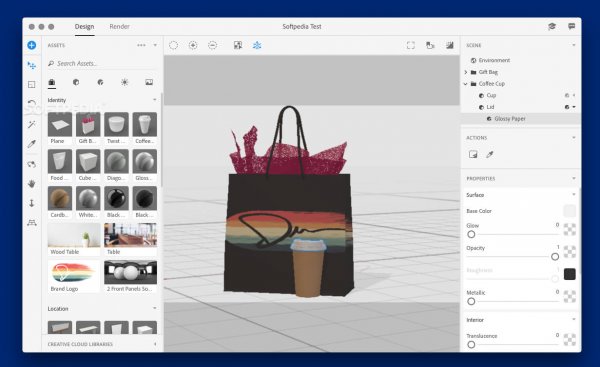Click the group select icon in canvas toolbar
600x367 pixels.
tap(238, 45)
